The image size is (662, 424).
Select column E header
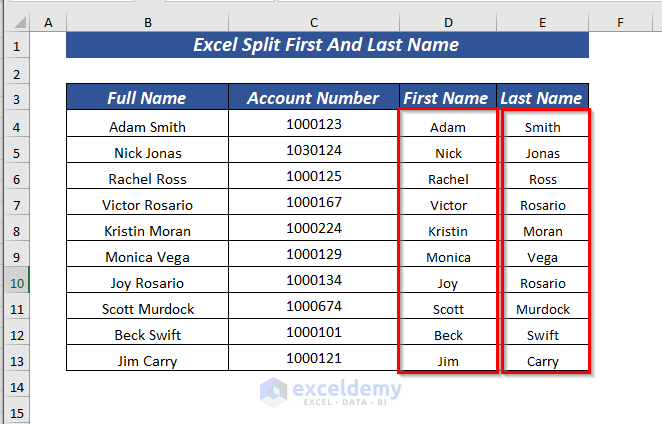542,22
